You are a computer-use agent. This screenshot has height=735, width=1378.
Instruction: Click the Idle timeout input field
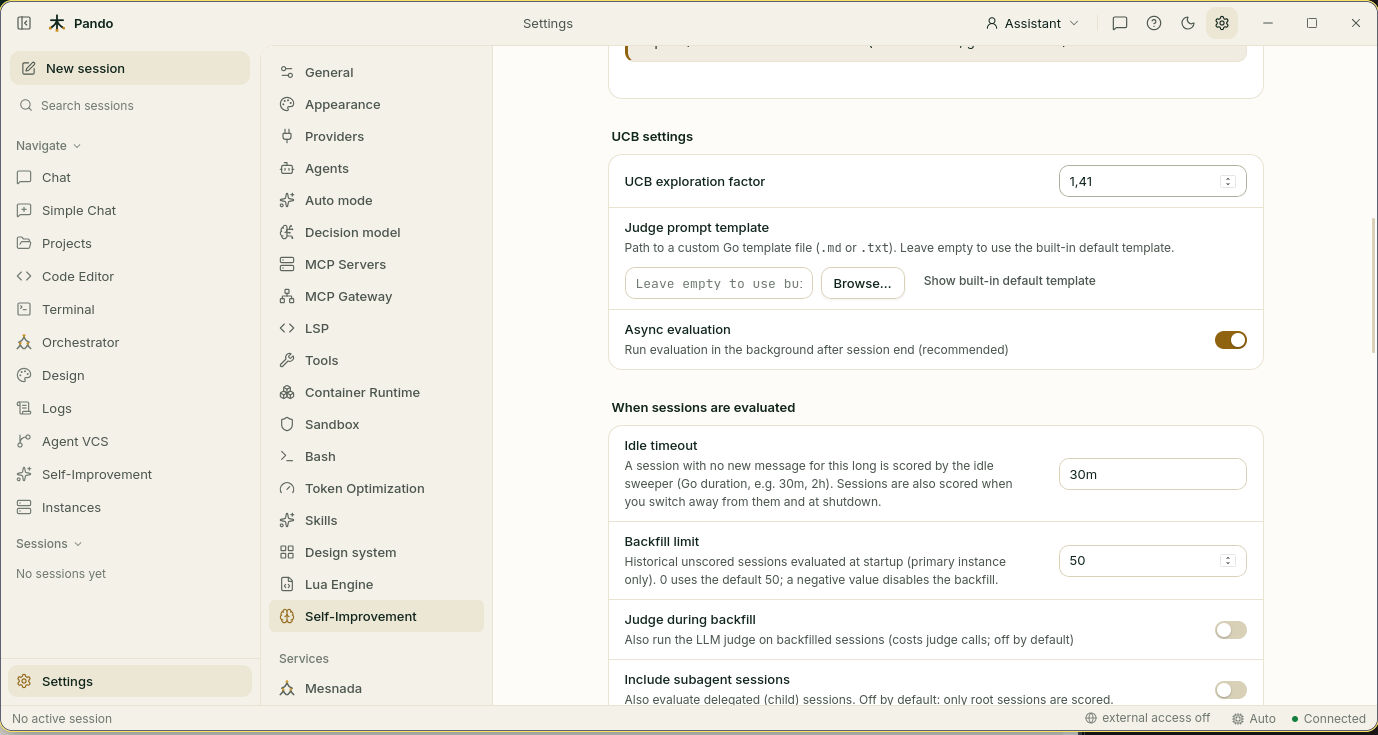1152,474
